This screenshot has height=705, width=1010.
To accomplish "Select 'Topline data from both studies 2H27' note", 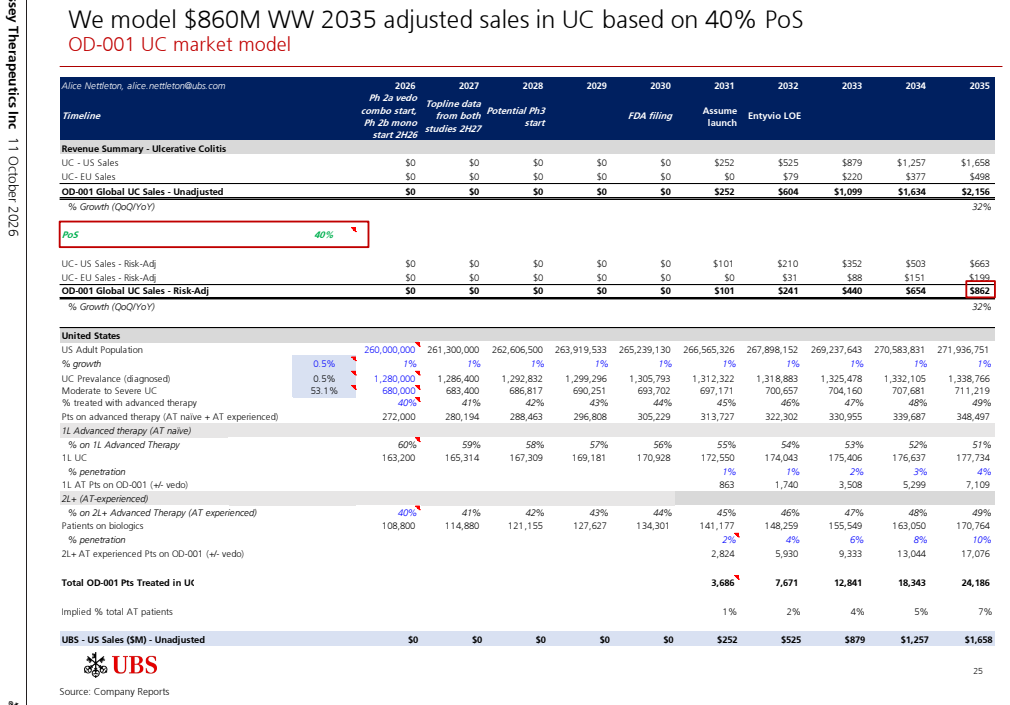I will tap(453, 116).
